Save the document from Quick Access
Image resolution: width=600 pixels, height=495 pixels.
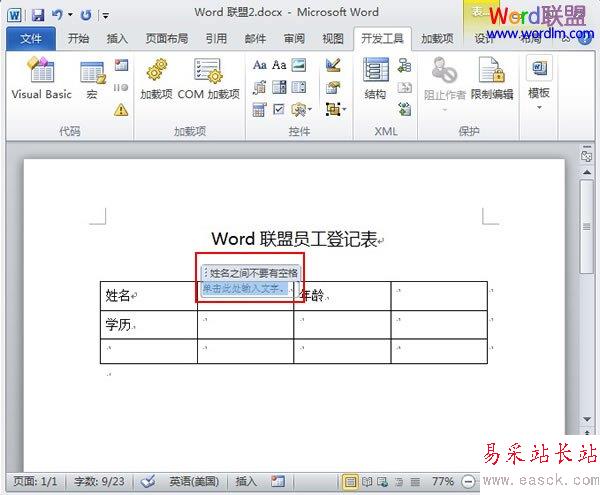pos(38,15)
